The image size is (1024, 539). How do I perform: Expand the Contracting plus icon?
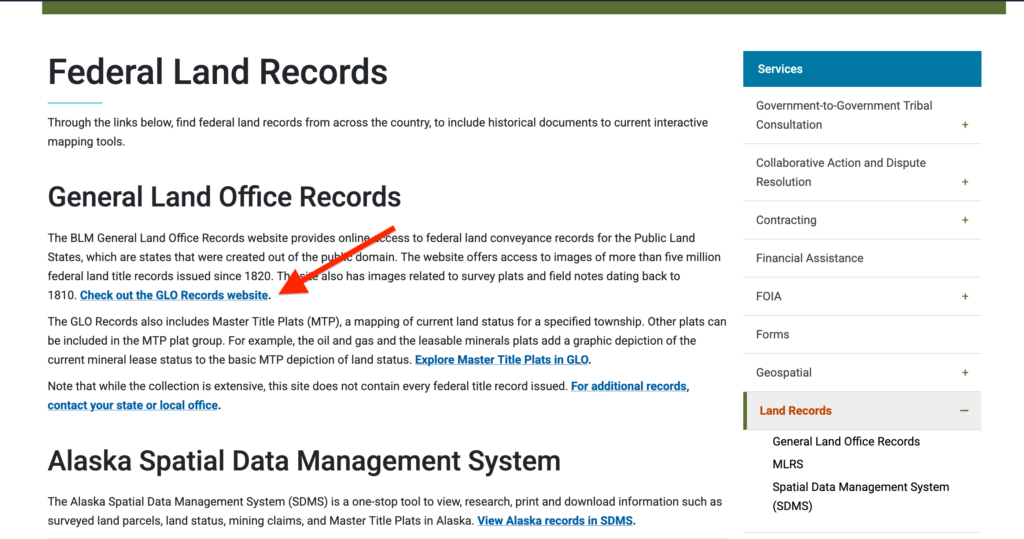(965, 220)
